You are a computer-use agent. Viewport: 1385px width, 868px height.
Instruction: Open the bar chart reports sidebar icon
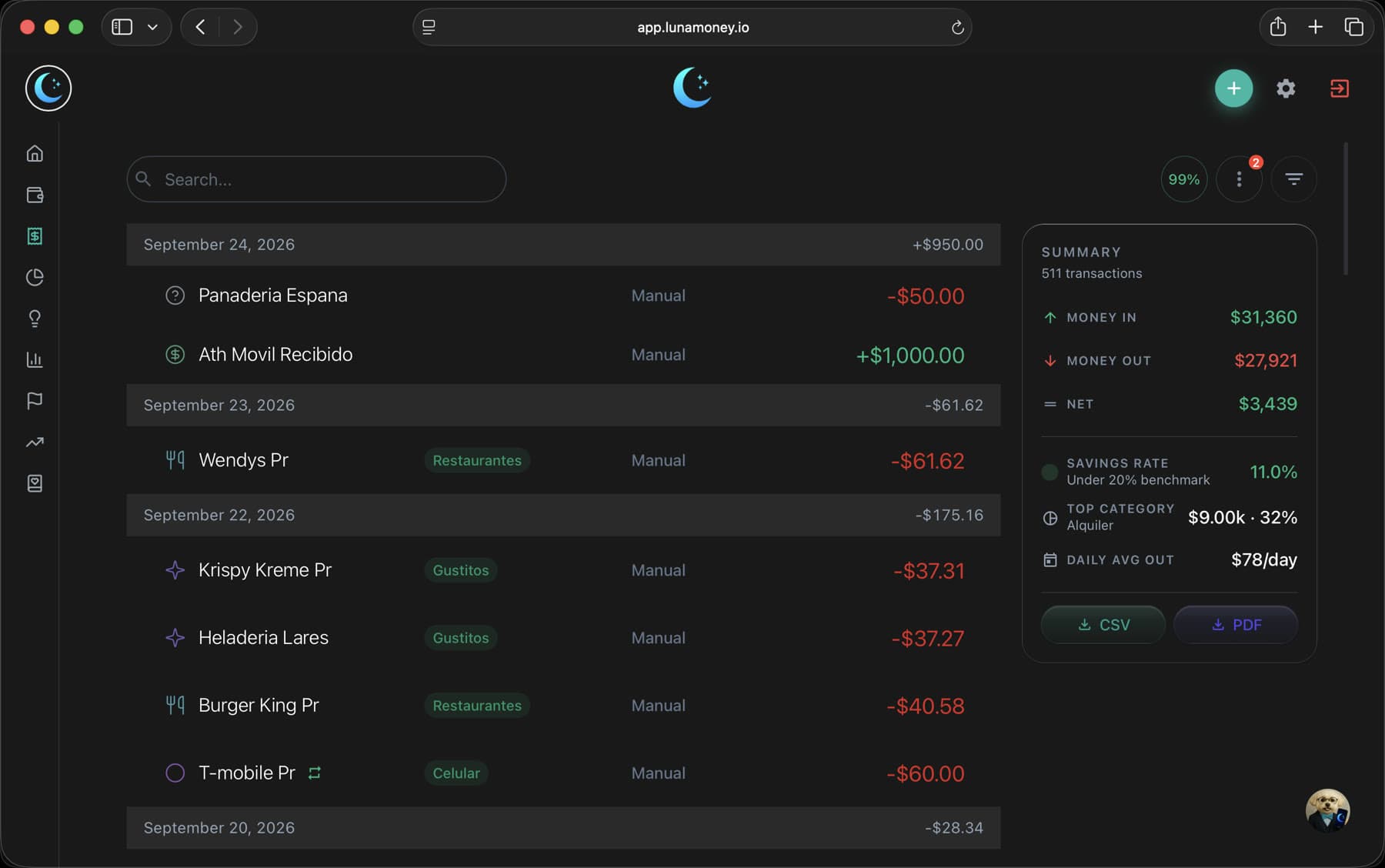pyautogui.click(x=35, y=359)
